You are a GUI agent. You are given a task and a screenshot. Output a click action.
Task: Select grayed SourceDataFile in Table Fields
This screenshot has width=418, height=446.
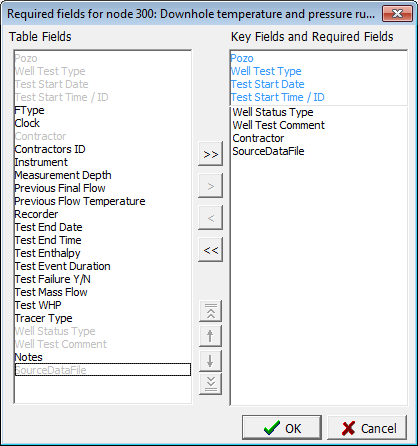pos(103,370)
